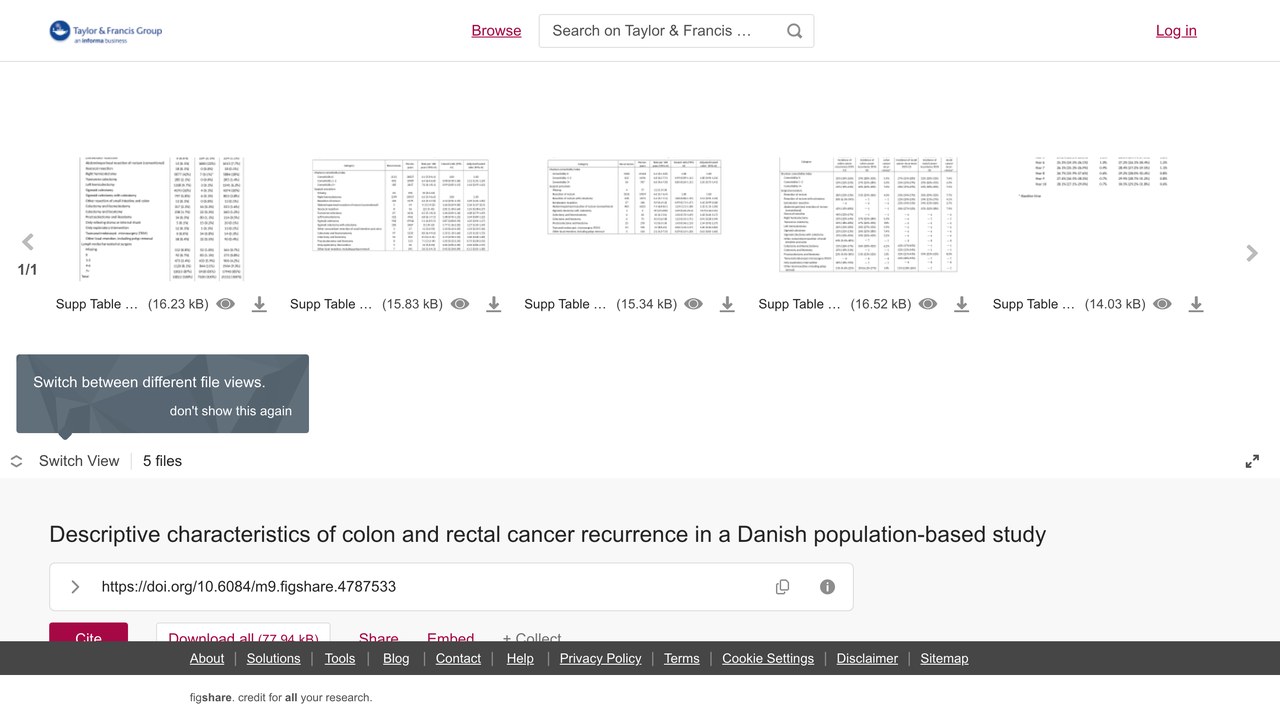
Task: Preview the 16.23 kB Supp Table
Action: click(x=226, y=304)
